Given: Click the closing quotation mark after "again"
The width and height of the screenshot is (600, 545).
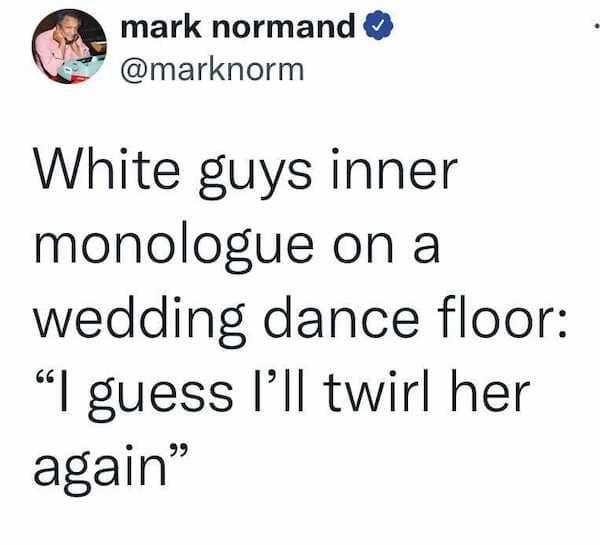Looking at the screenshot, I should click(179, 452).
